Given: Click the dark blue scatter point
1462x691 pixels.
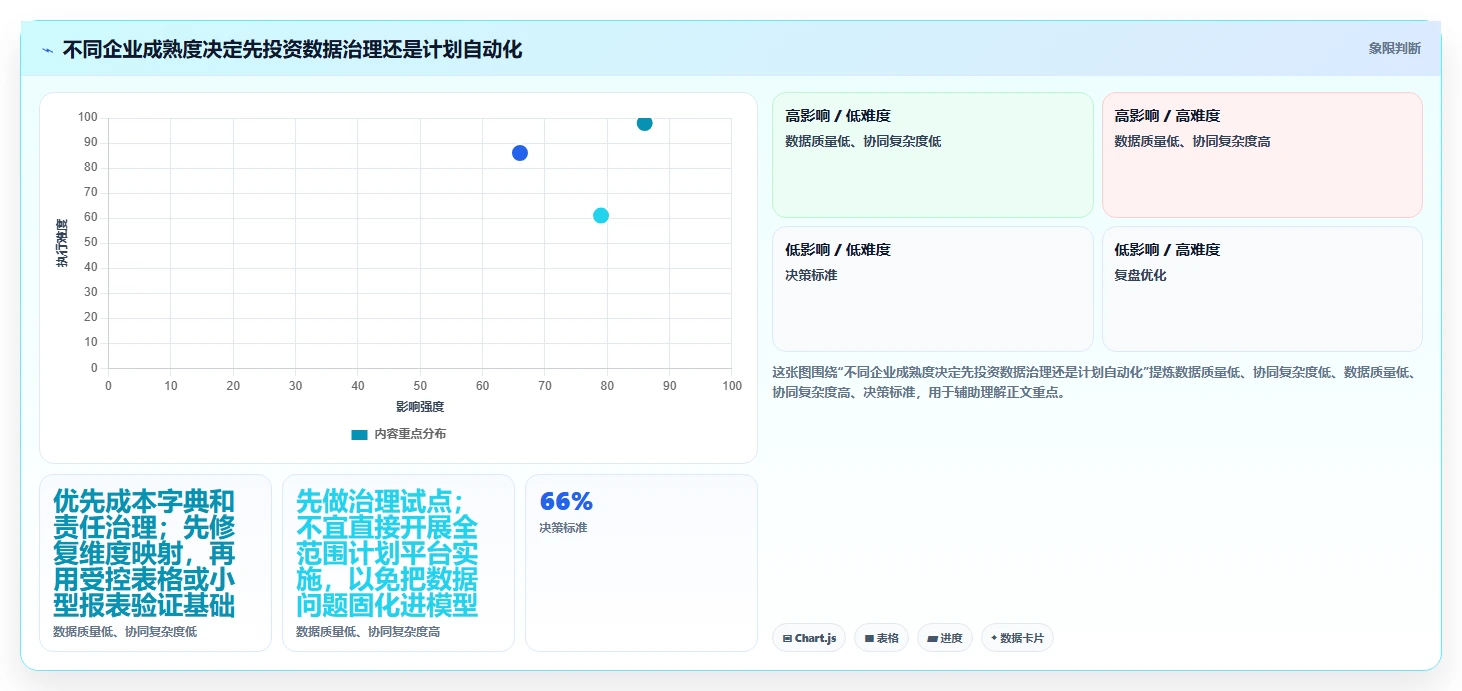Looking at the screenshot, I should (520, 153).
